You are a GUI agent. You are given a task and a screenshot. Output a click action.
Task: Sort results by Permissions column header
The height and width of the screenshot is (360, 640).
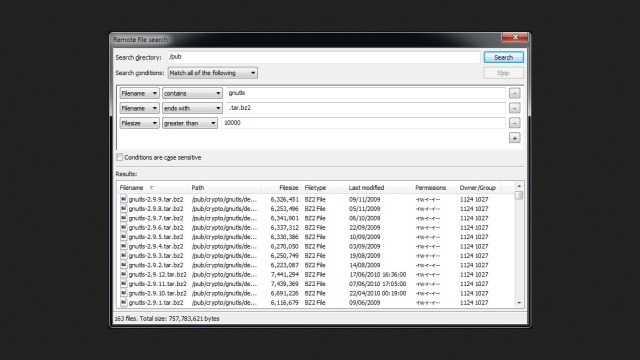point(434,188)
